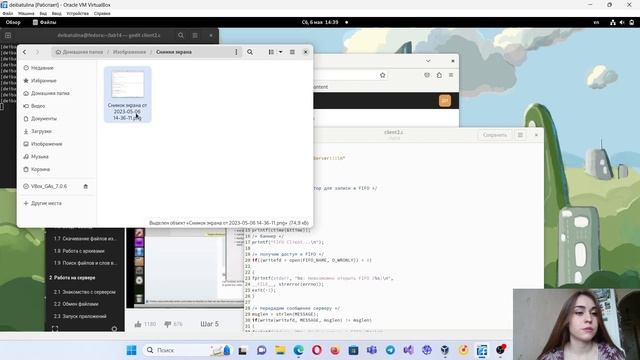The width and height of the screenshot is (640, 360).
Task: Open 'Избранные' in Files sidebar
Action: [x=40, y=80]
